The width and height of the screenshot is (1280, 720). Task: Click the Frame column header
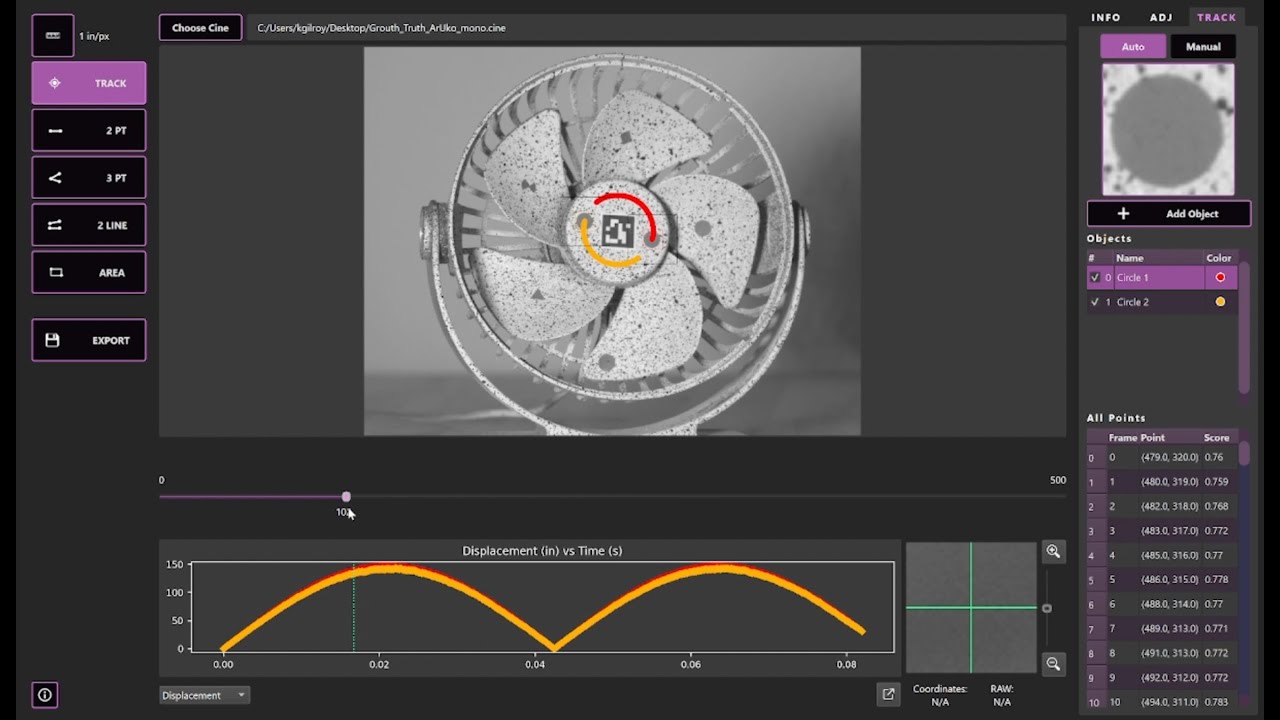(x=1122, y=438)
